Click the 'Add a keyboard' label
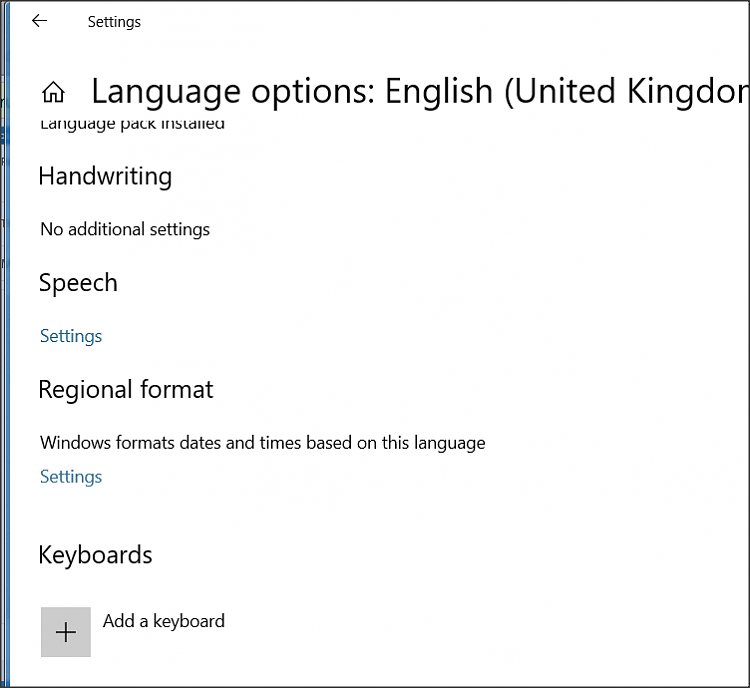Viewport: 750px width, 688px height. click(x=164, y=621)
